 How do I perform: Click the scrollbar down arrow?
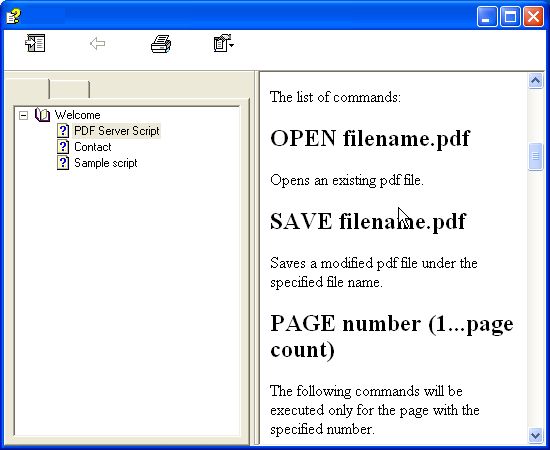(x=535, y=435)
